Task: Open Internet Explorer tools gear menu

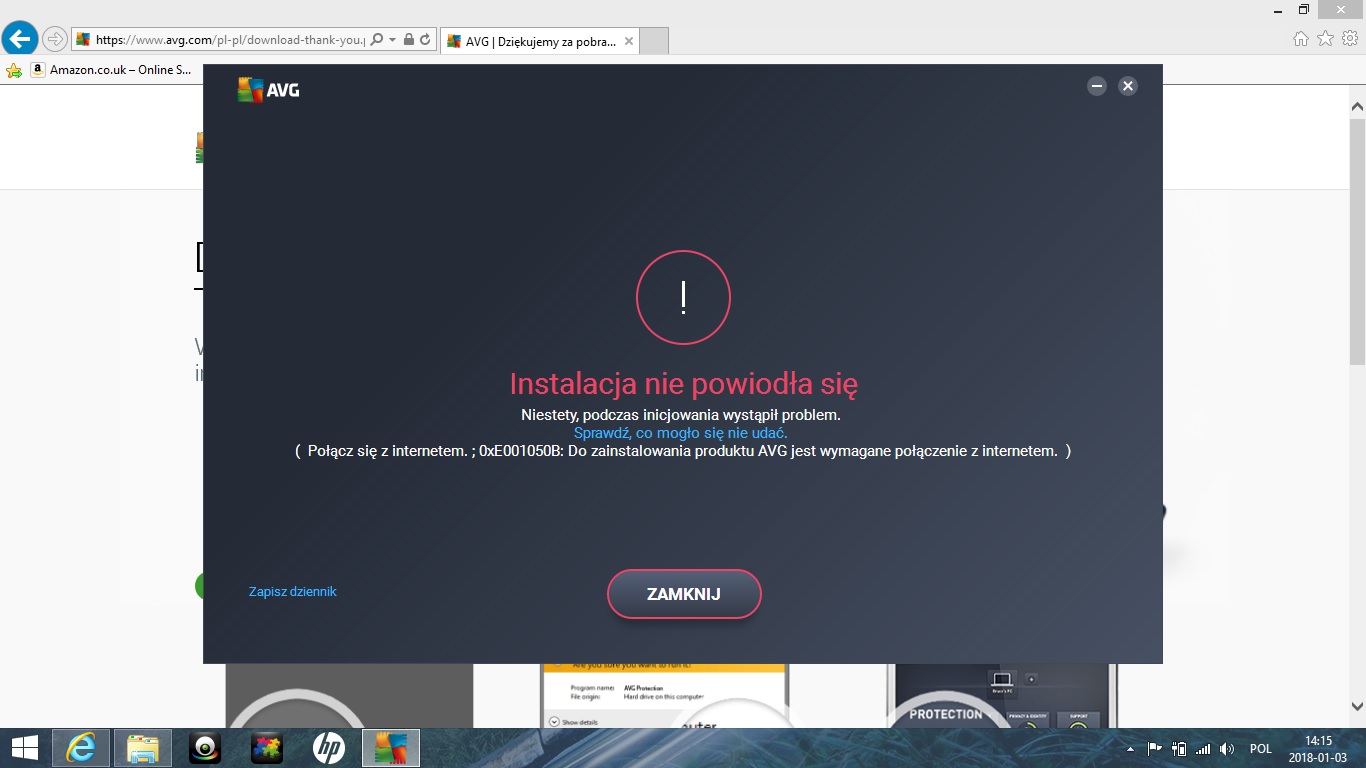Action: pos(1350,39)
